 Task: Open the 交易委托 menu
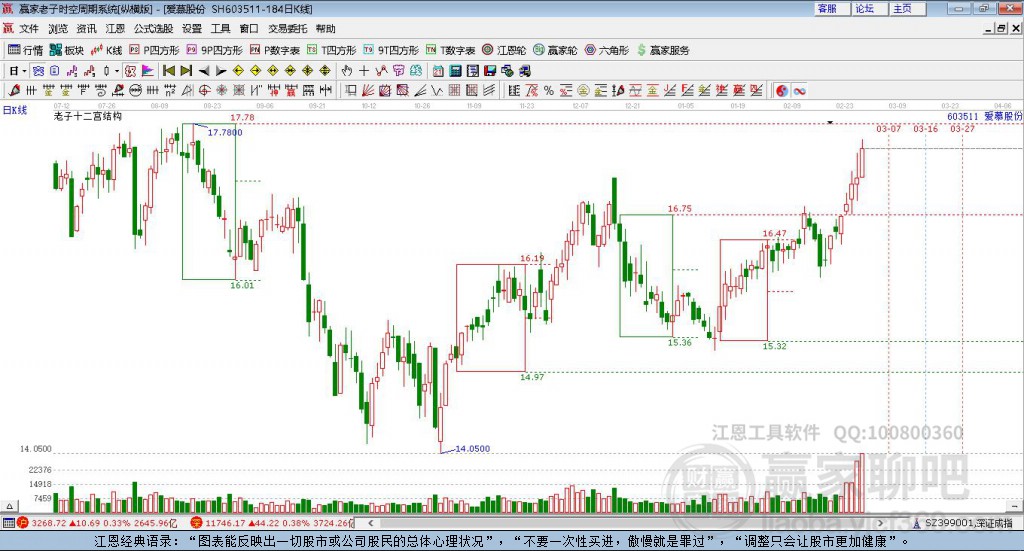tap(287, 29)
